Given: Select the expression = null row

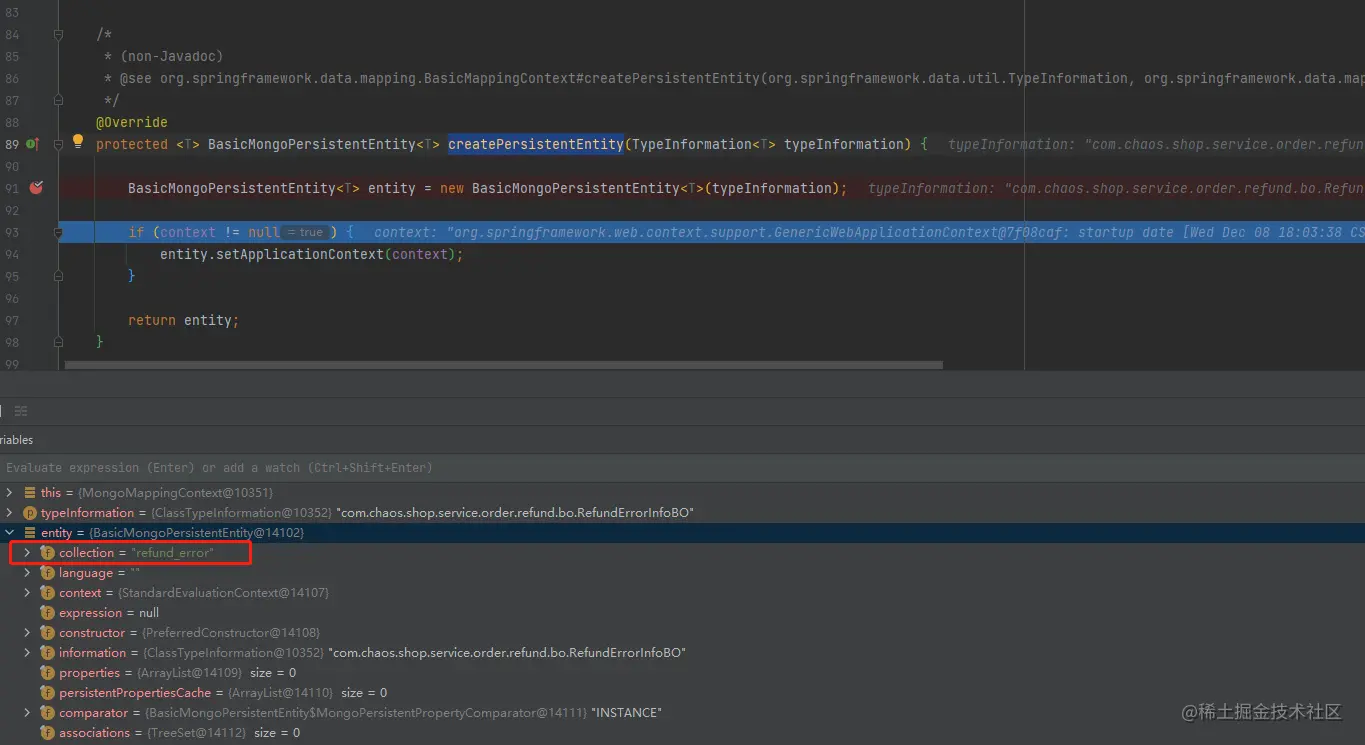Looking at the screenshot, I should point(682,613).
